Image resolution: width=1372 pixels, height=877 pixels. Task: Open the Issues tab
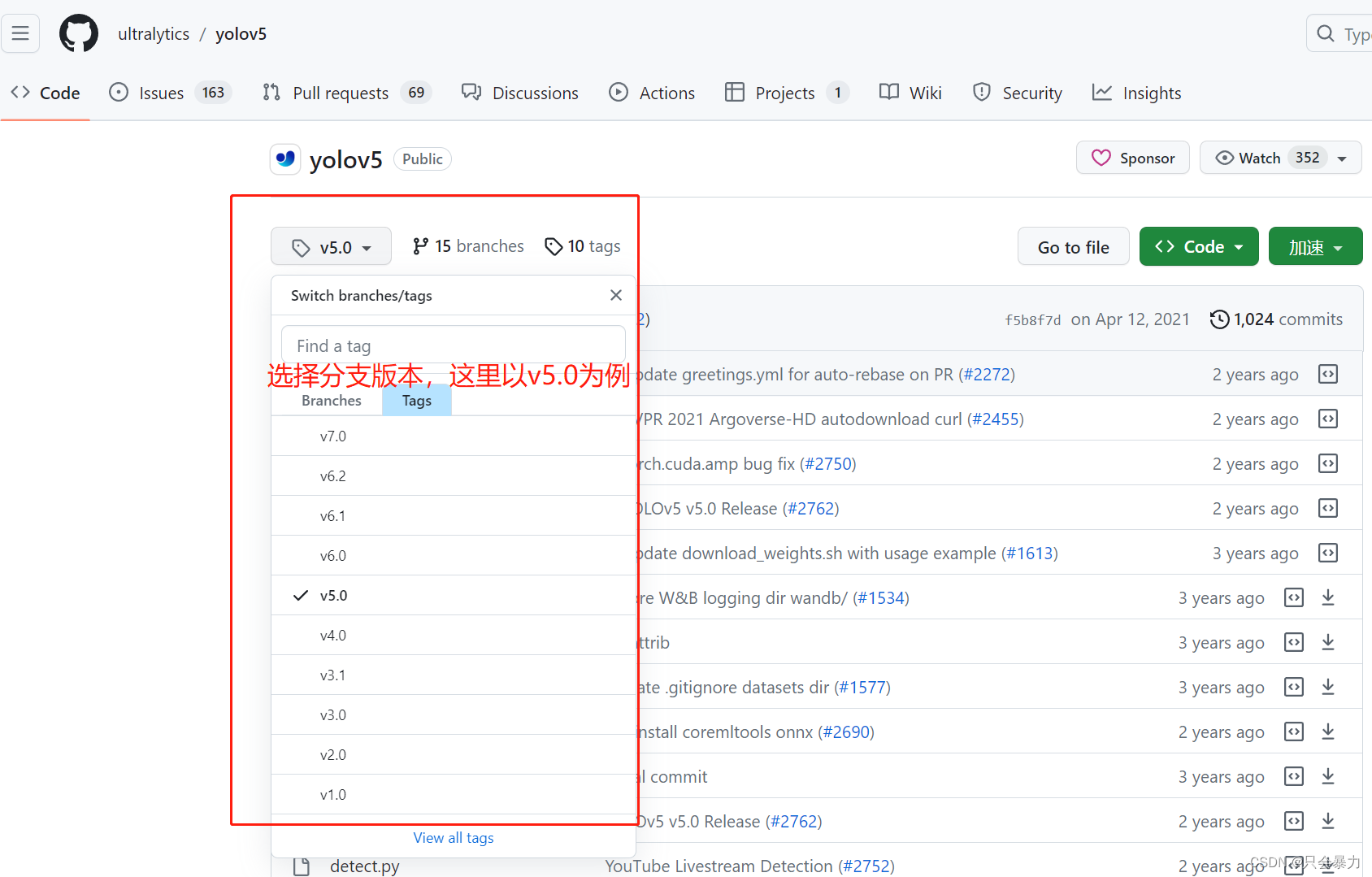[x=171, y=93]
